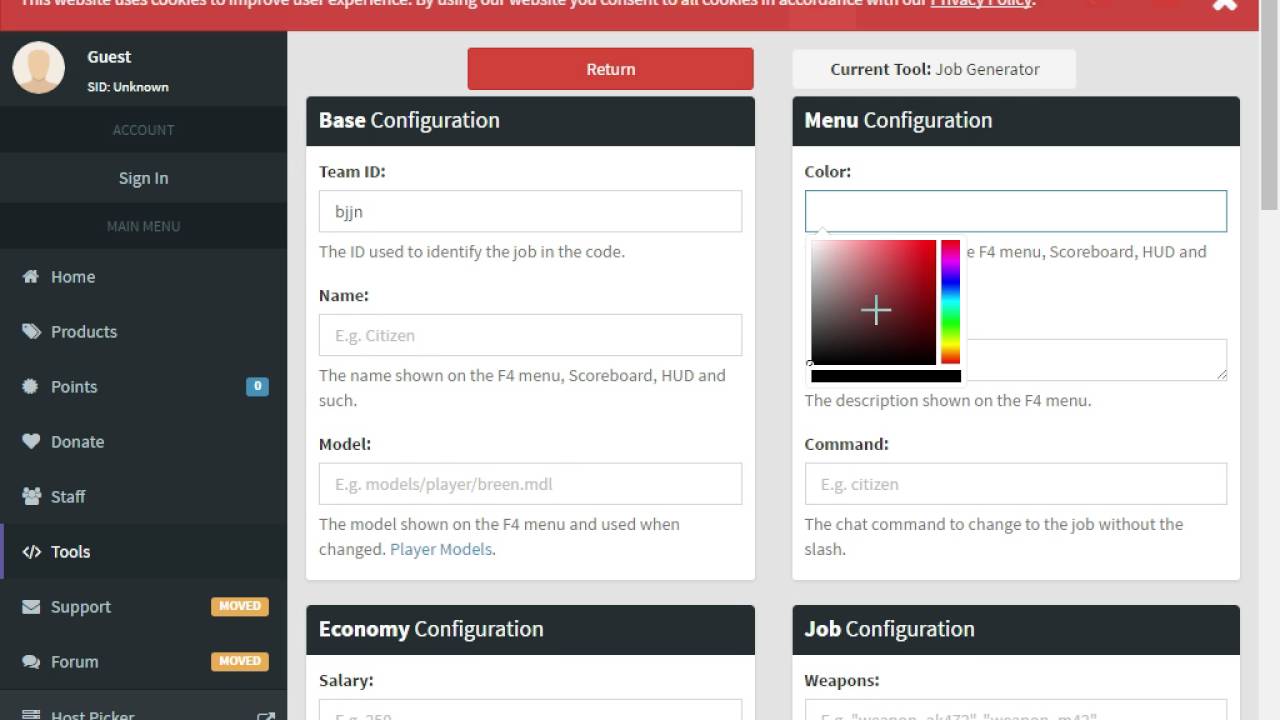Image resolution: width=1280 pixels, height=720 pixels.
Task: Click the Points badge icon
Action: click(x=31, y=387)
